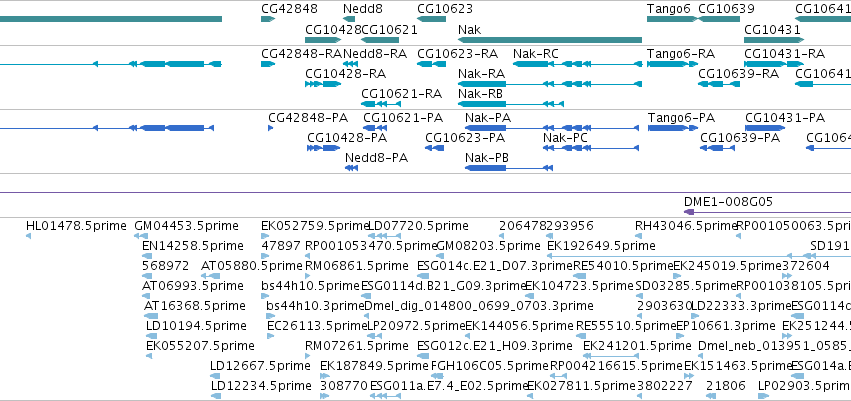Select the CG10428-RA transcript label
Screen dimensions: 851x401
346,74
